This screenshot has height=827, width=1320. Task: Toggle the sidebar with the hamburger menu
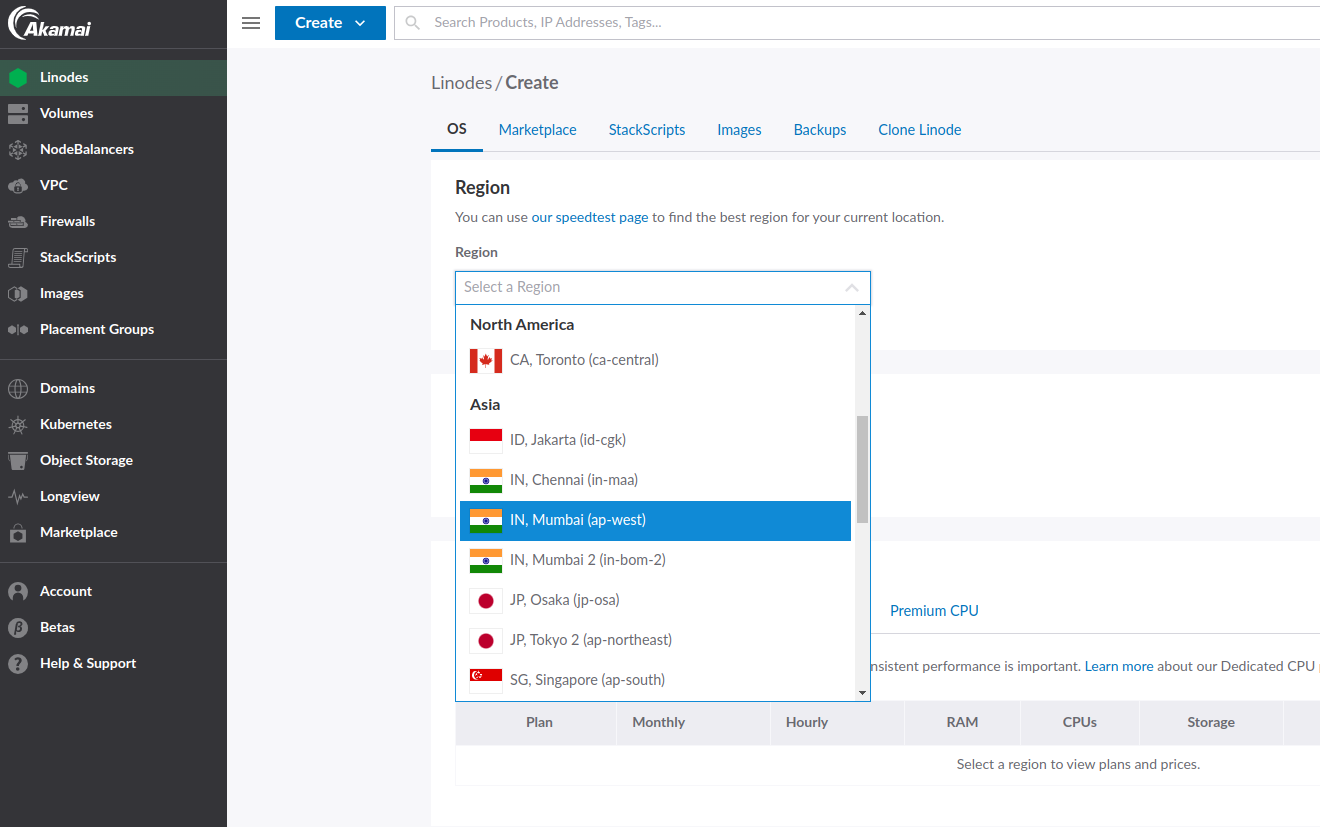pyautogui.click(x=250, y=22)
